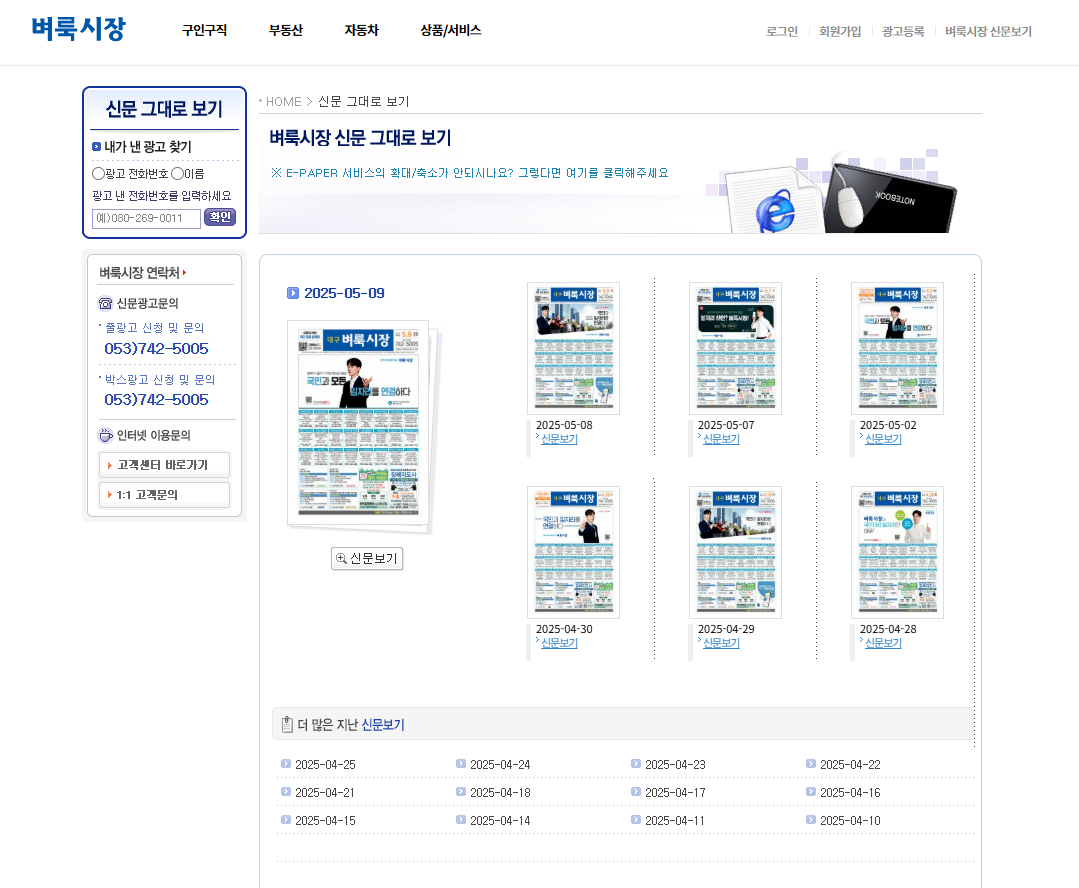Image resolution: width=1079 pixels, height=888 pixels.
Task: Click the E-PAPER zoom help notice
Action: [470, 173]
